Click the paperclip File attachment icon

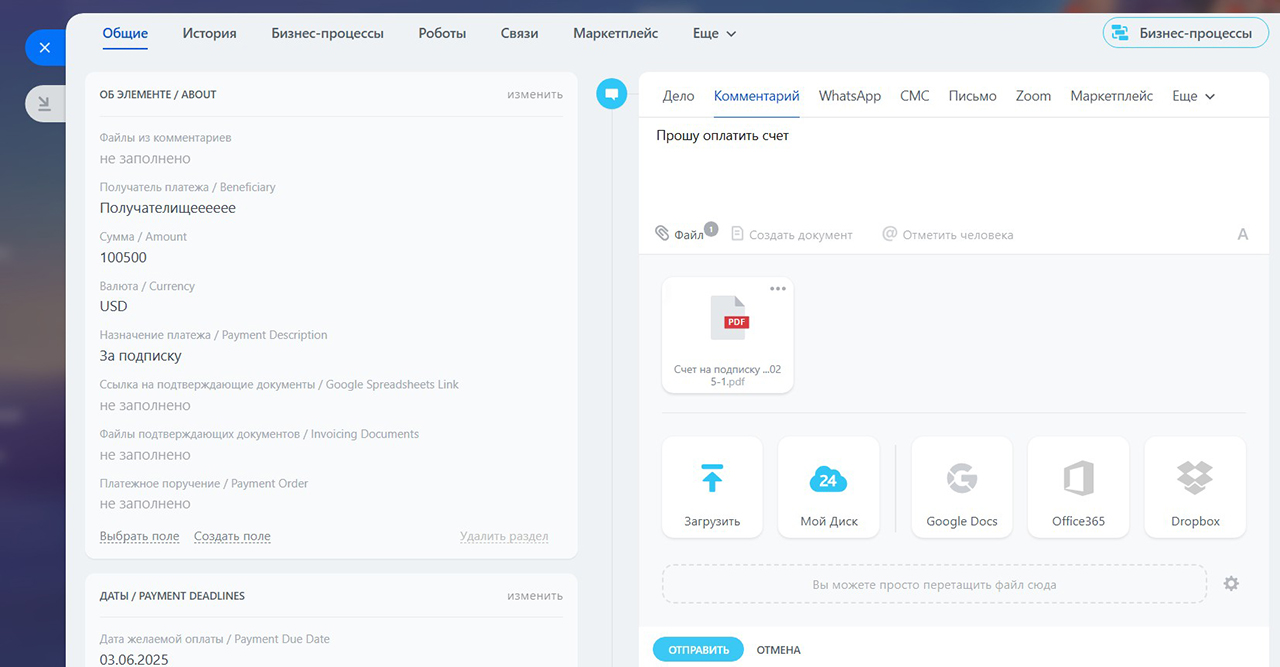[x=662, y=233]
